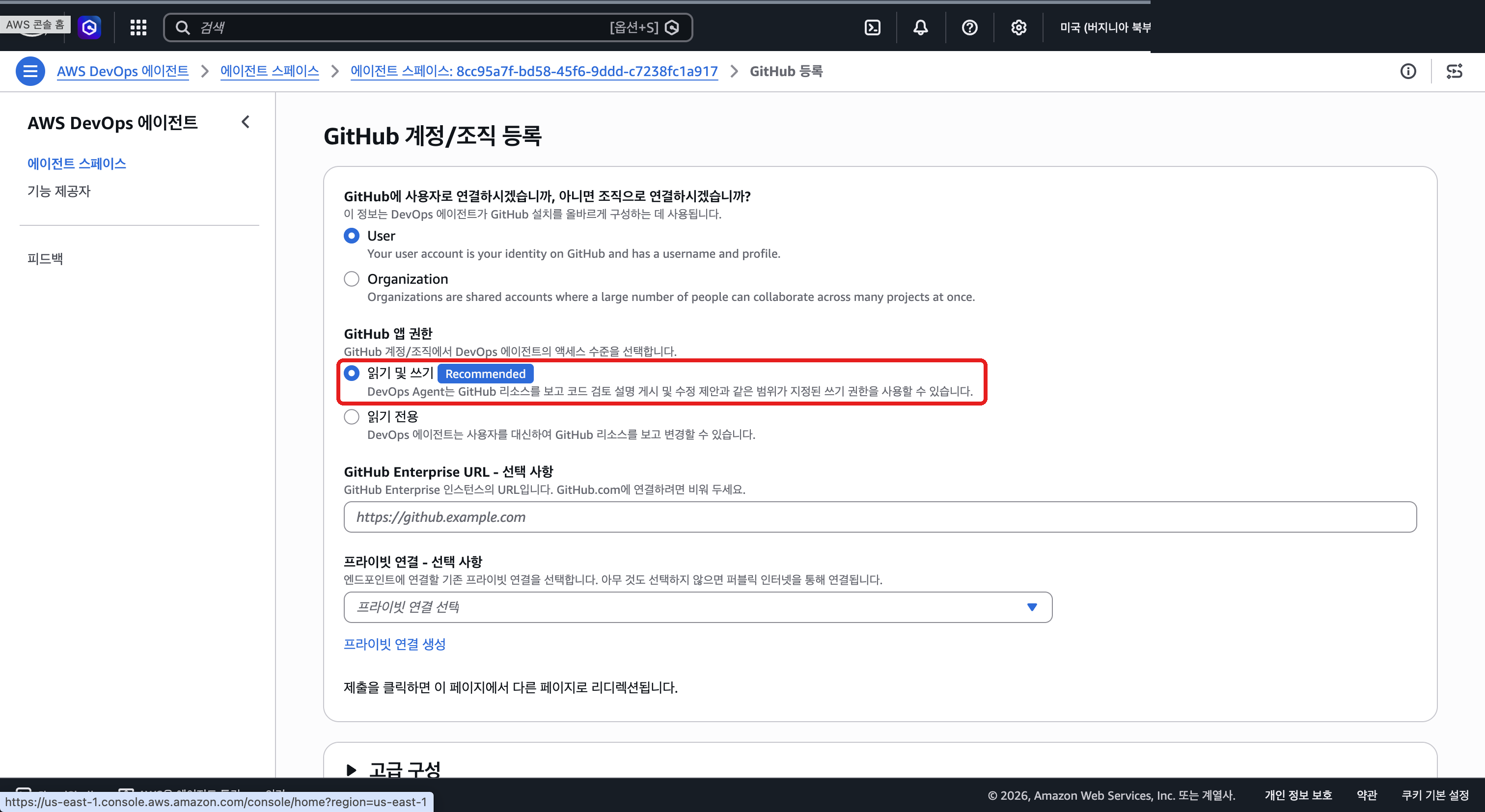The width and height of the screenshot is (1485, 812).
Task: Click the Recommended badge
Action: coord(485,374)
